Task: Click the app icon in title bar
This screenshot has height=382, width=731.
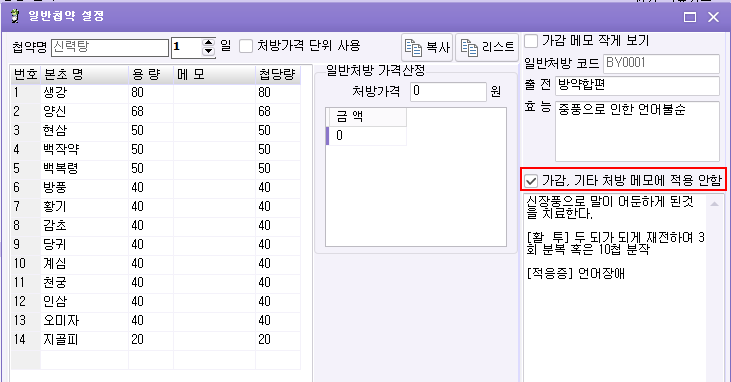Action: [x=15, y=16]
